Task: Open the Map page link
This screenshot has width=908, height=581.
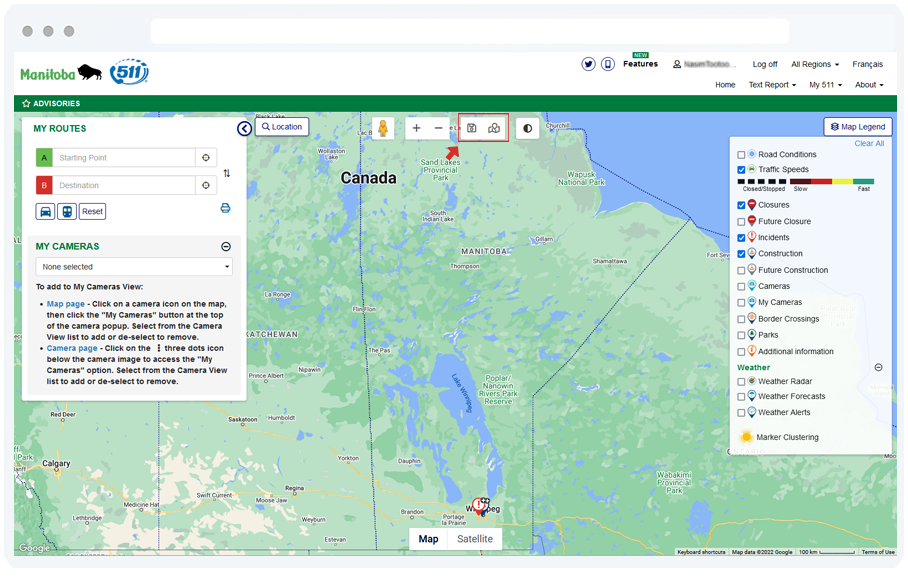Action: coord(65,304)
